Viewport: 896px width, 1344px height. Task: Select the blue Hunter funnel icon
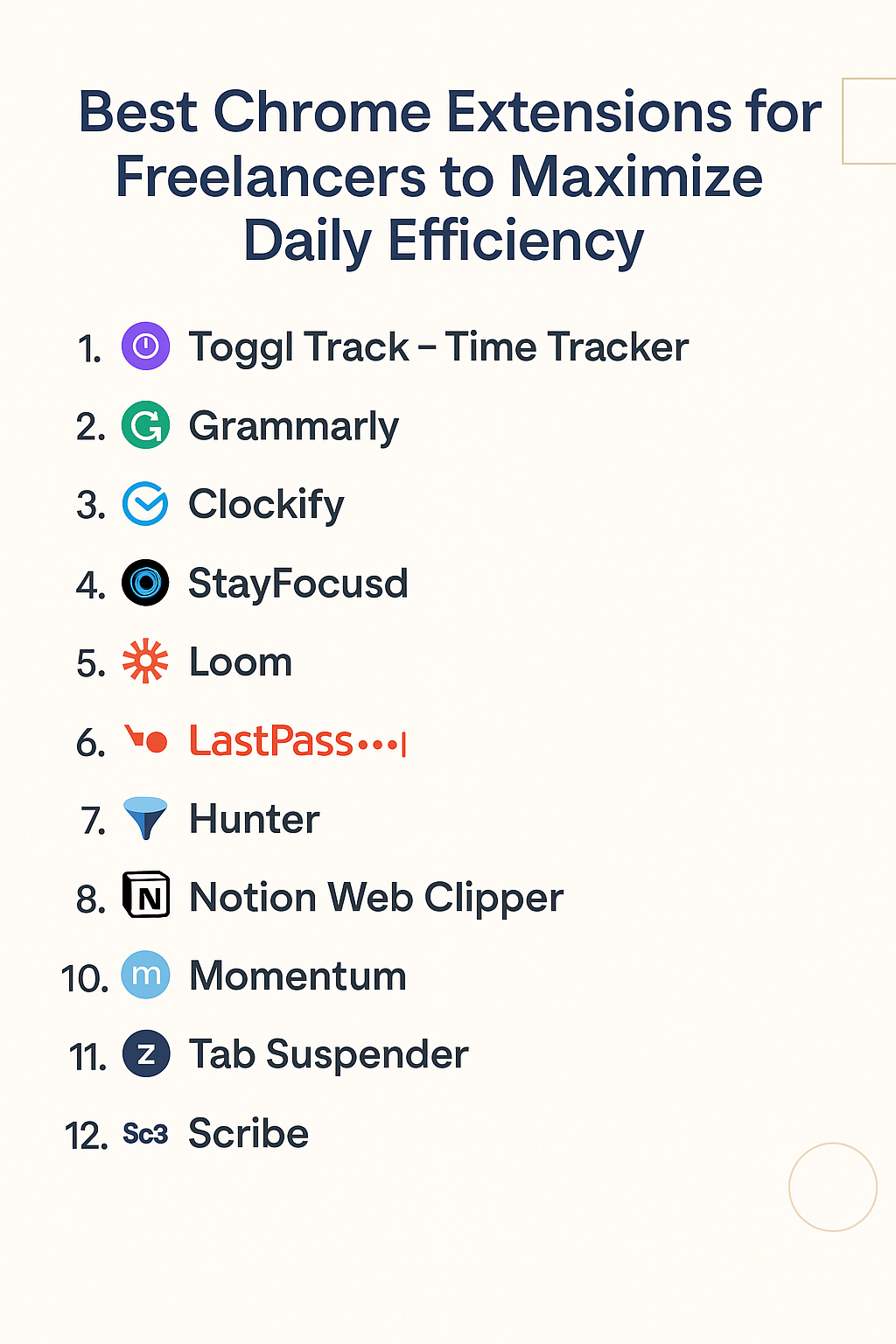pos(145,819)
